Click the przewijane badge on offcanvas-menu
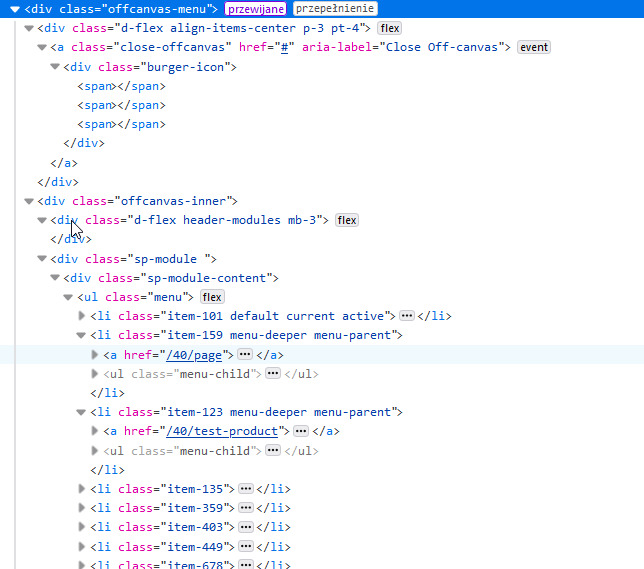The height and width of the screenshot is (569, 644). pos(256,8)
